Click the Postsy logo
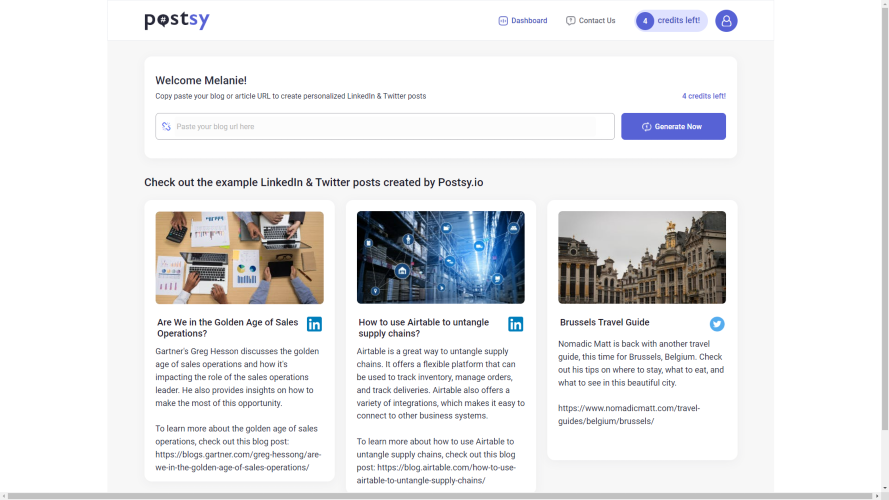This screenshot has width=889, height=500. [177, 20]
